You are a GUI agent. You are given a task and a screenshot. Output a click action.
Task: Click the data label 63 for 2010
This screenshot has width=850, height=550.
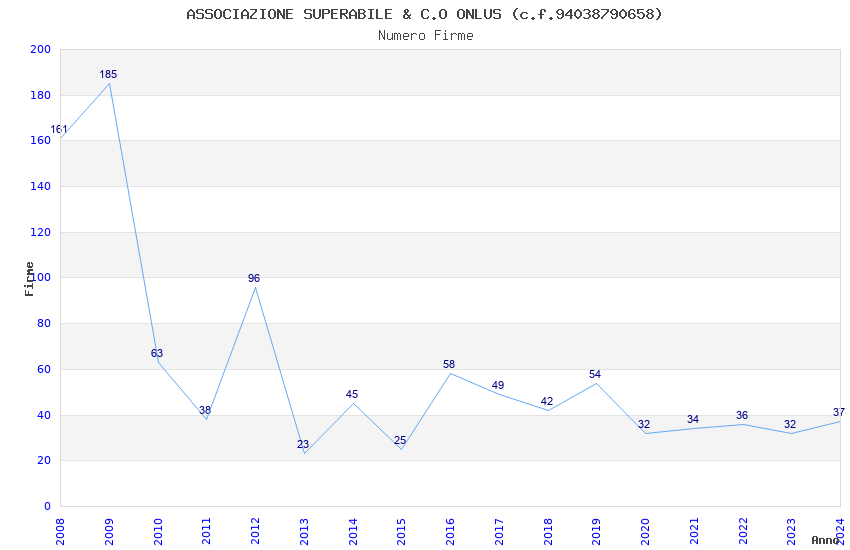(x=157, y=353)
